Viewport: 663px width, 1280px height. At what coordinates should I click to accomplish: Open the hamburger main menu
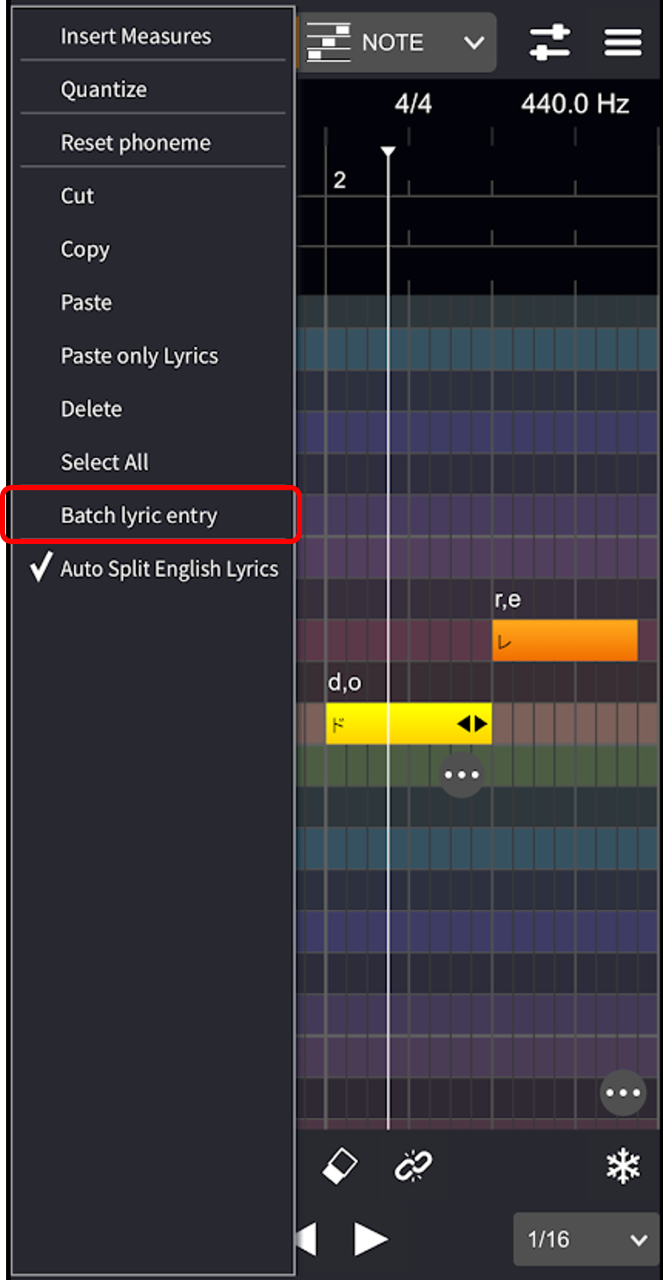(x=623, y=42)
